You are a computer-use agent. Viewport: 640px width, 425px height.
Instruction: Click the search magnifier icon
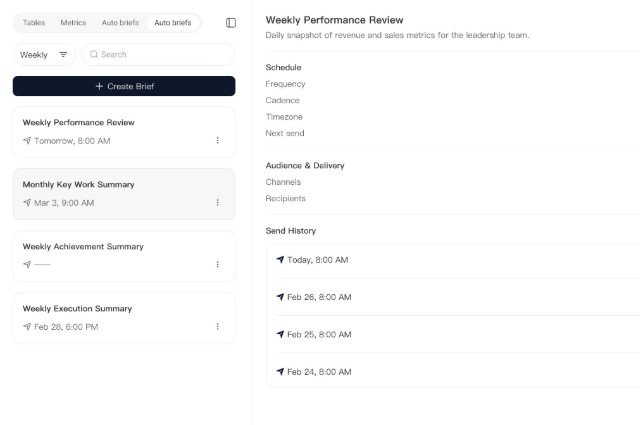[94, 54]
